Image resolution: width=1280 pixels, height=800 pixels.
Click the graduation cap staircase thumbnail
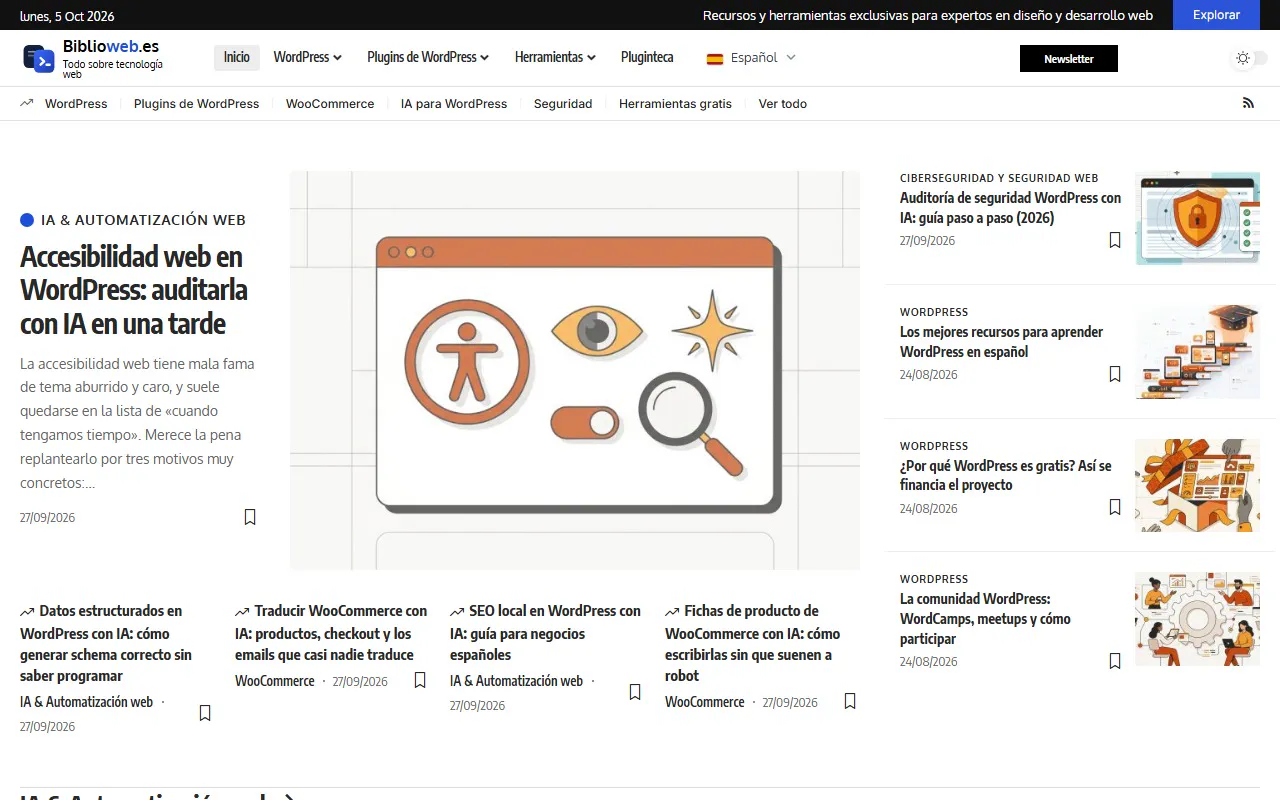[1197, 352]
